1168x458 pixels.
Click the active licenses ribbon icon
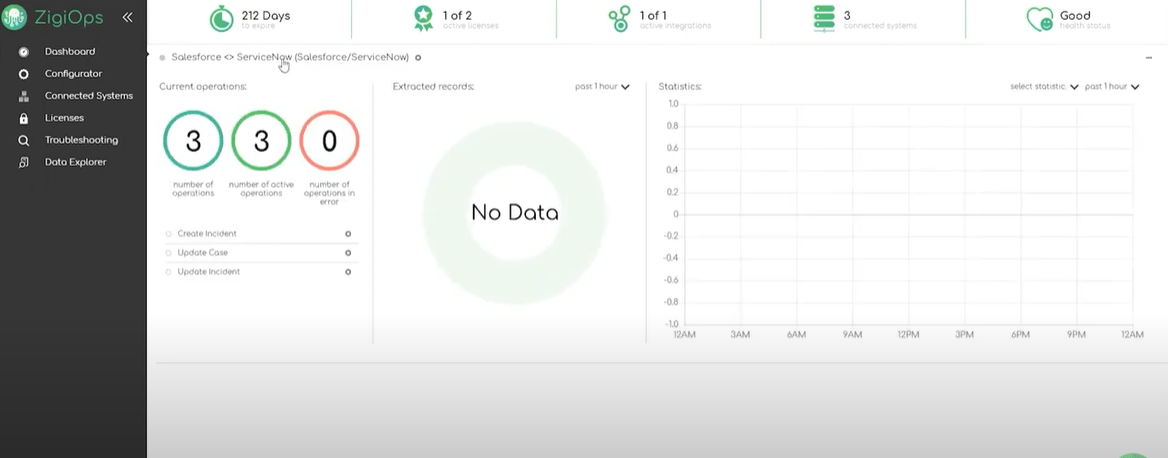coord(423,19)
